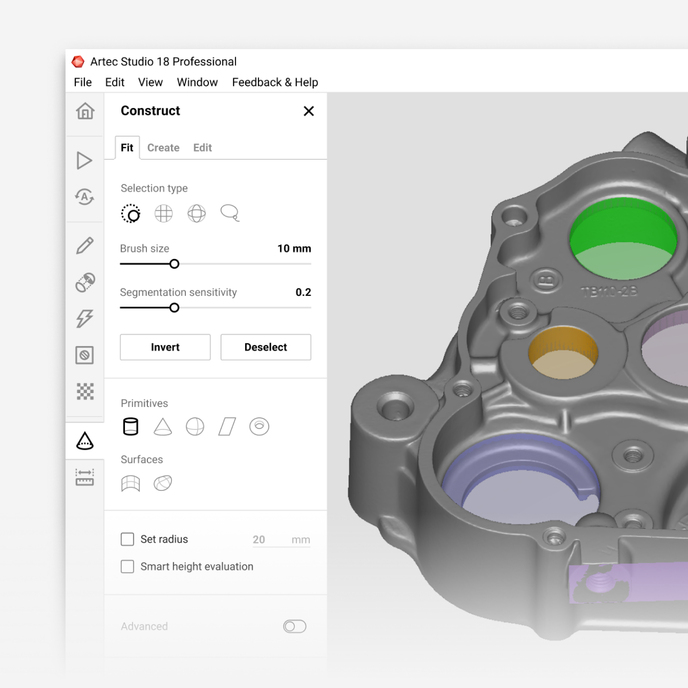Click the Set radius value field
Screen dimensions: 688x688
(x=281, y=540)
